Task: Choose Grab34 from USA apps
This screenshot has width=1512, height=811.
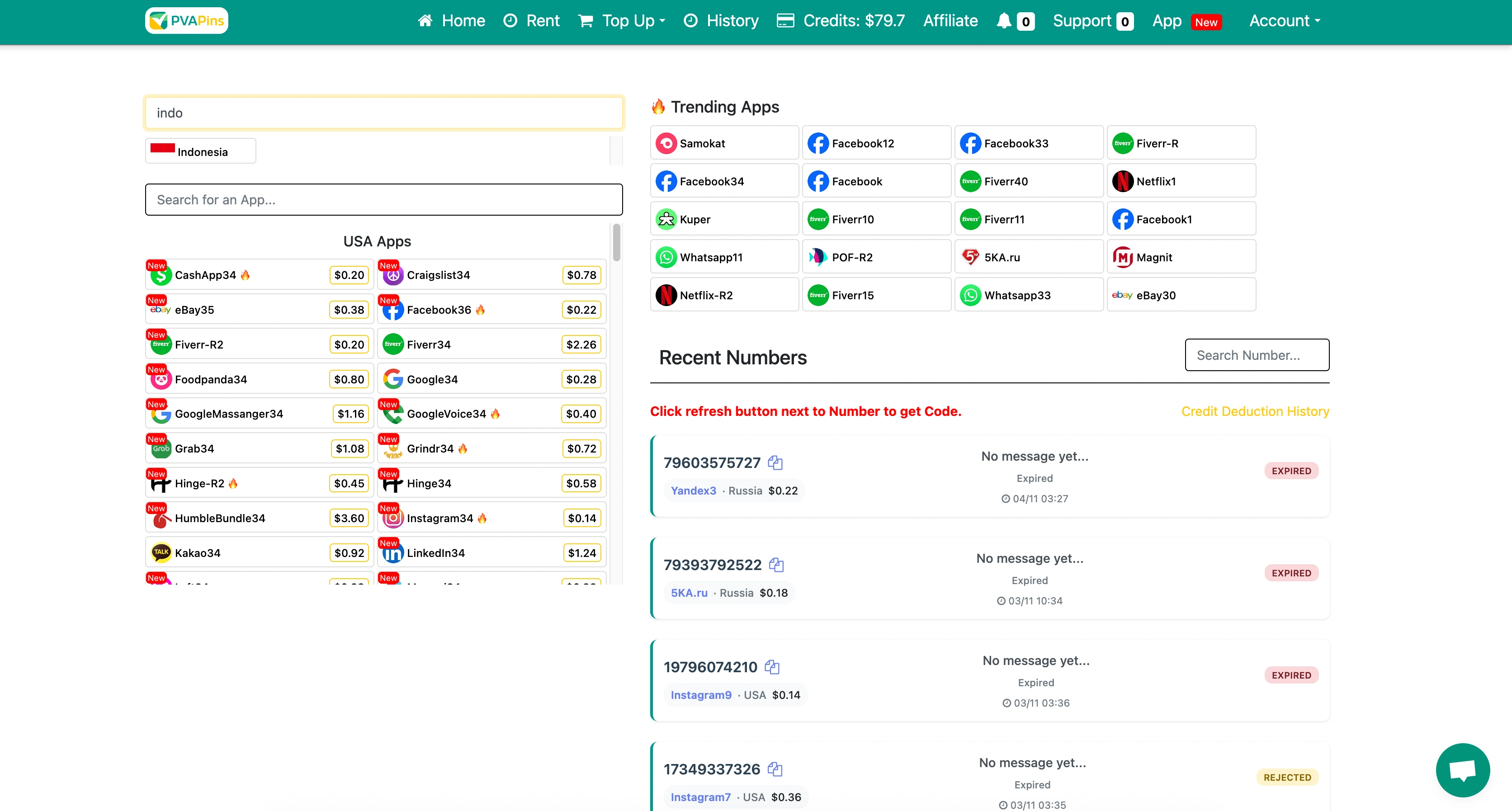Action: pos(260,448)
